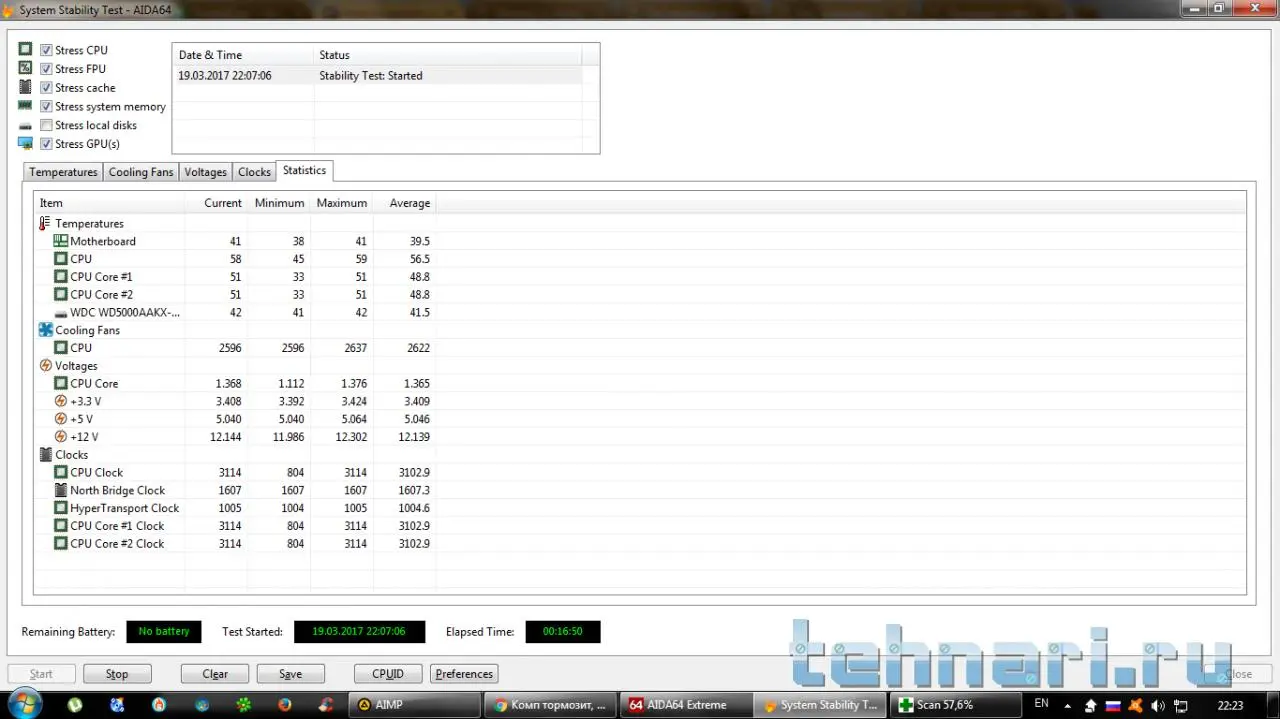Click the CPU Clock row icon
This screenshot has width=1280, height=719.
point(61,473)
